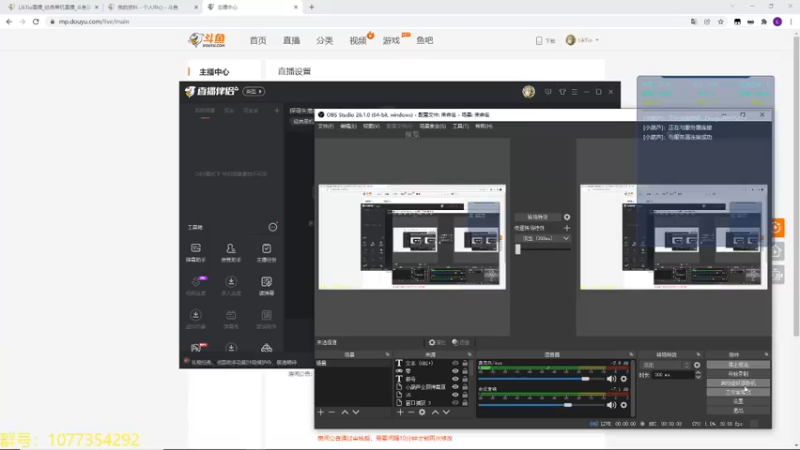
Task: Open Settings from the OBS controls panel
Action: pyautogui.click(x=738, y=402)
